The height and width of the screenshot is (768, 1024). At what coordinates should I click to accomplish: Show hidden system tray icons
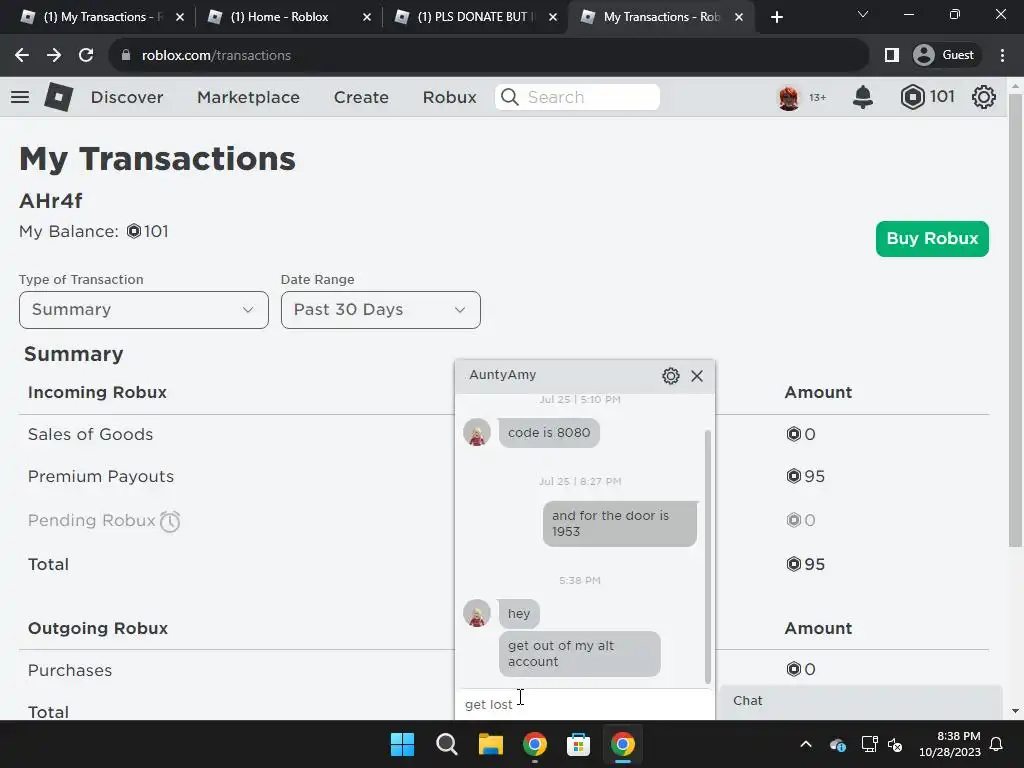(x=806, y=744)
